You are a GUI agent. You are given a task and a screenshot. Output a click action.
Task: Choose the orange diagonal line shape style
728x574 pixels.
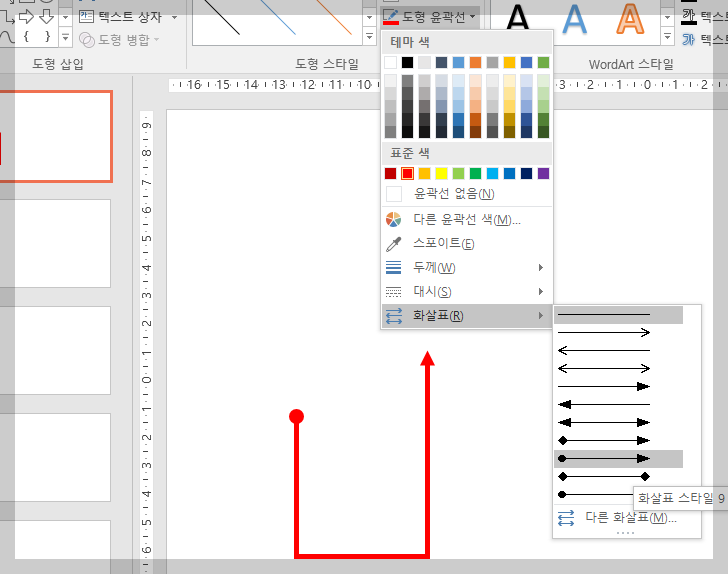click(x=333, y=17)
